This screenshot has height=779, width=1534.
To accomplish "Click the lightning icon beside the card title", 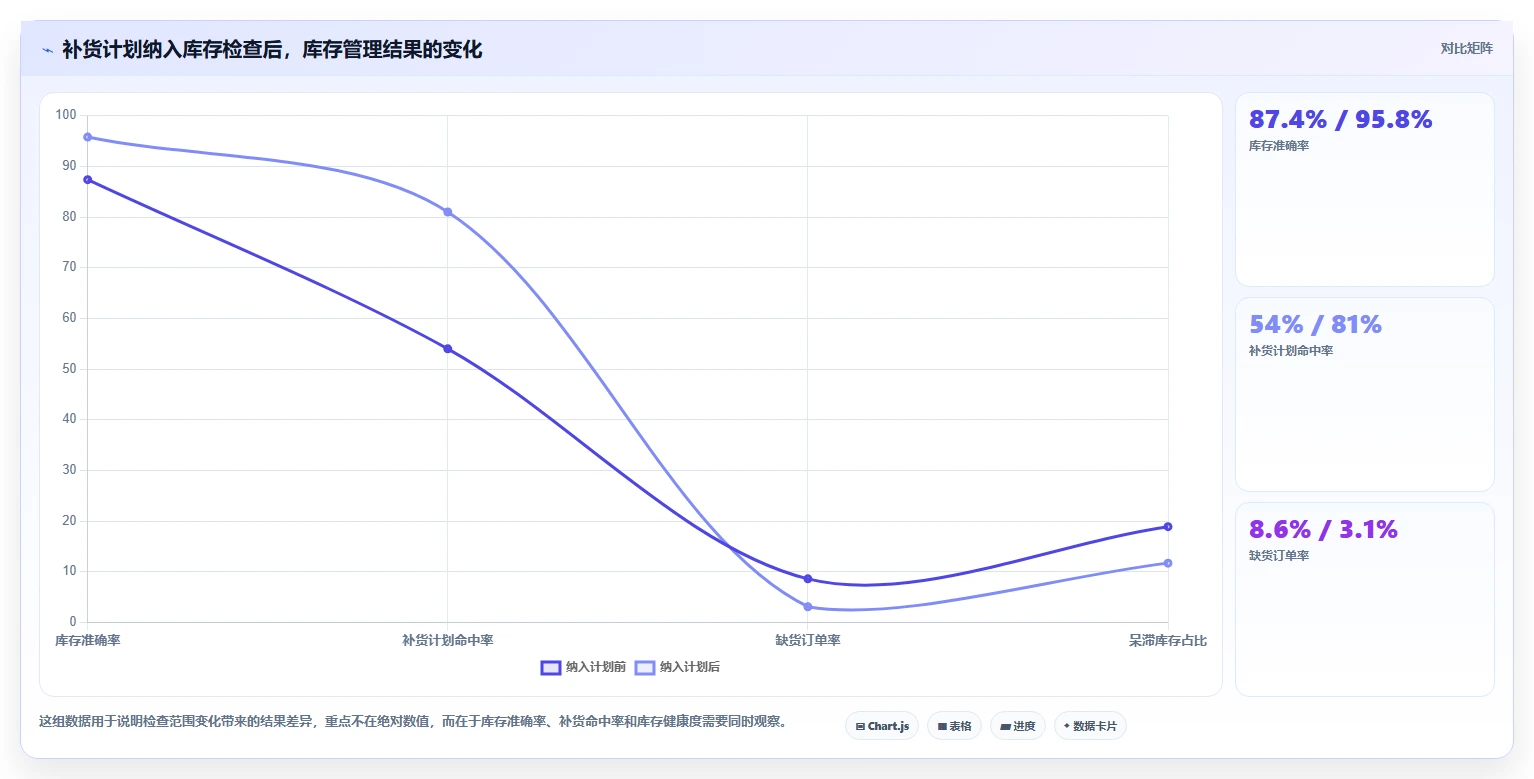I will point(47,50).
